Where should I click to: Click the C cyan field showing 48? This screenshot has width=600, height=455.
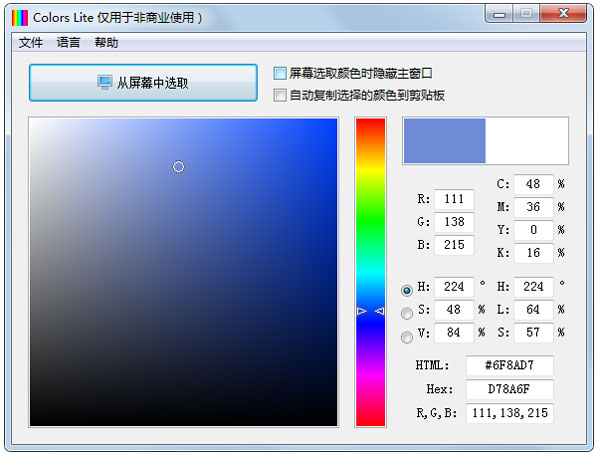pos(533,184)
